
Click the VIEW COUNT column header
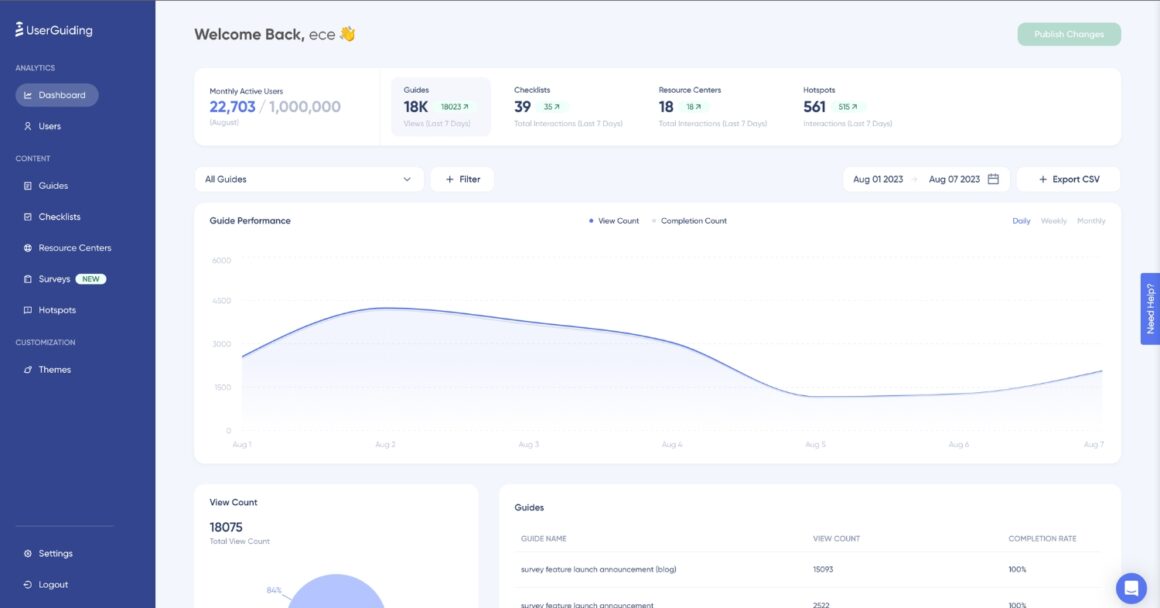pos(836,538)
